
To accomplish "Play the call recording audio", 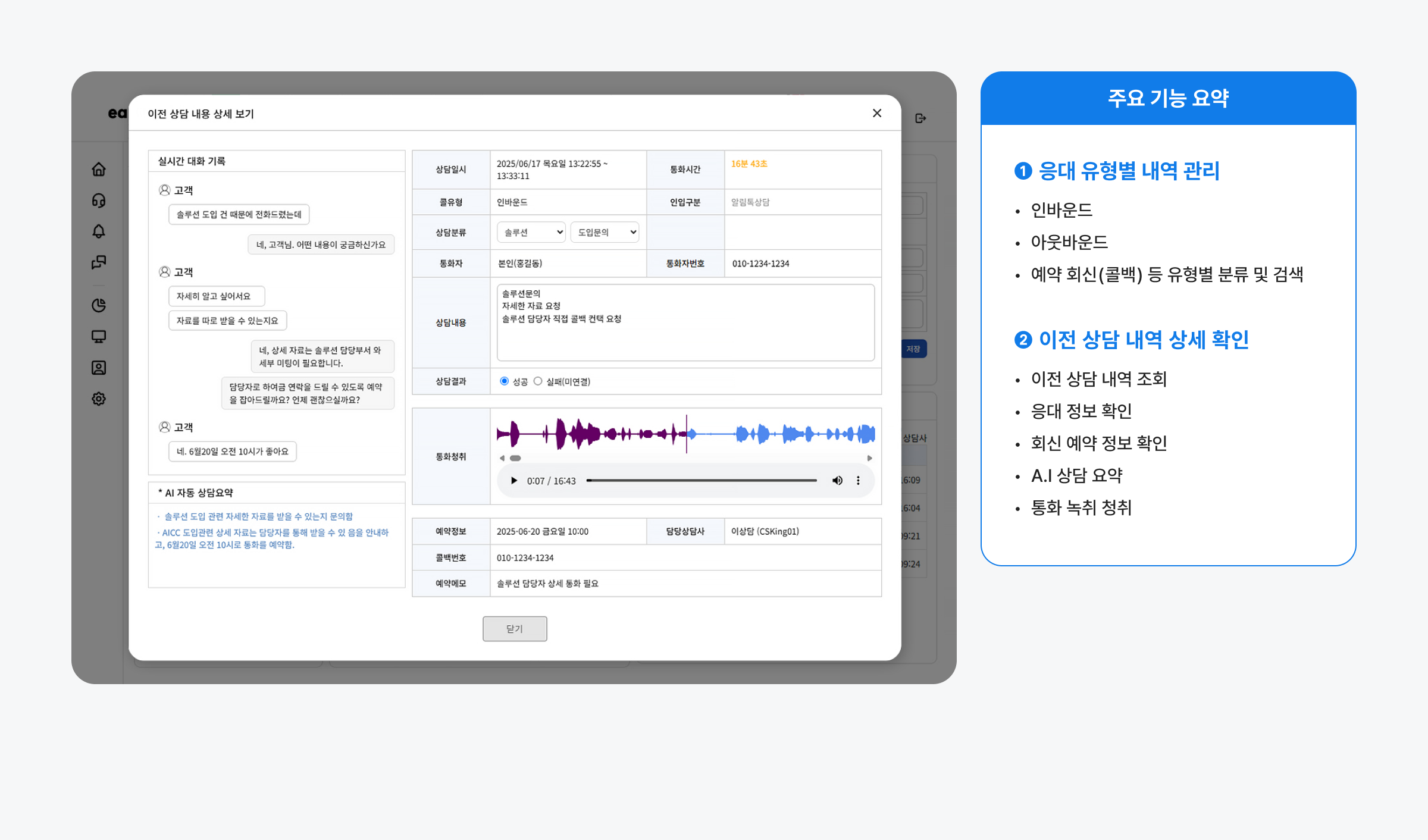I will pos(514,481).
